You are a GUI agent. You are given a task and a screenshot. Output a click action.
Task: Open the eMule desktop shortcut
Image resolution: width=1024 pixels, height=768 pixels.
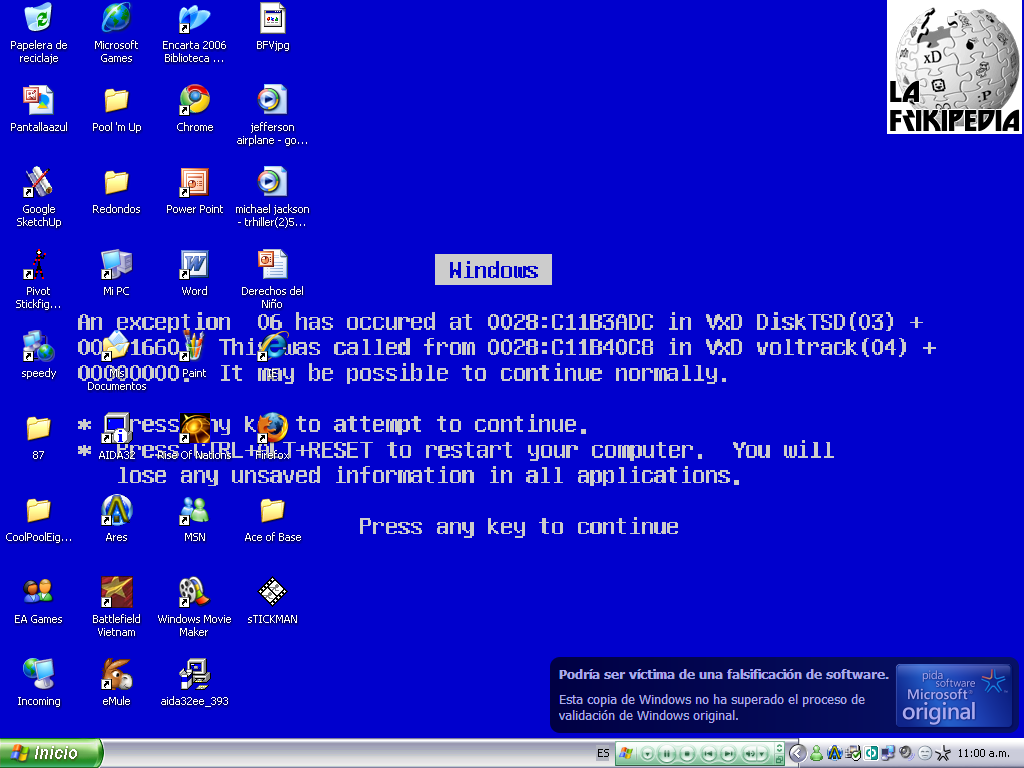tap(116, 674)
